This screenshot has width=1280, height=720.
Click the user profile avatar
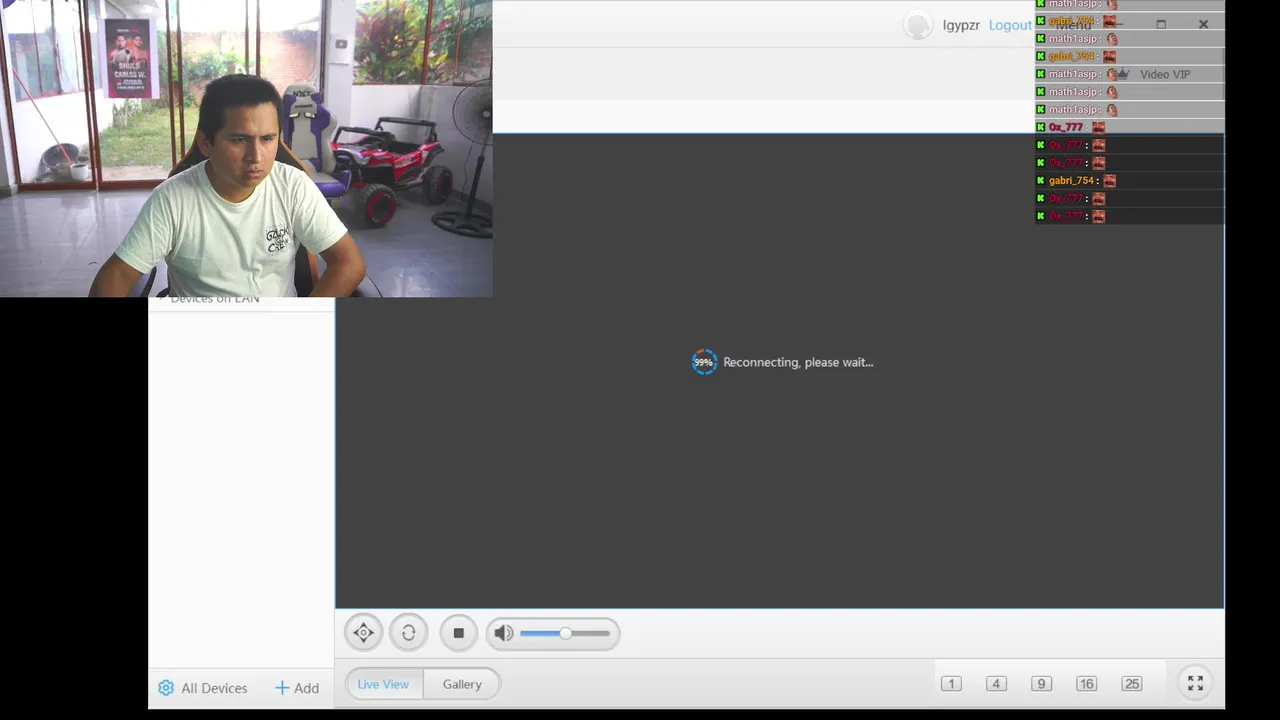click(918, 25)
